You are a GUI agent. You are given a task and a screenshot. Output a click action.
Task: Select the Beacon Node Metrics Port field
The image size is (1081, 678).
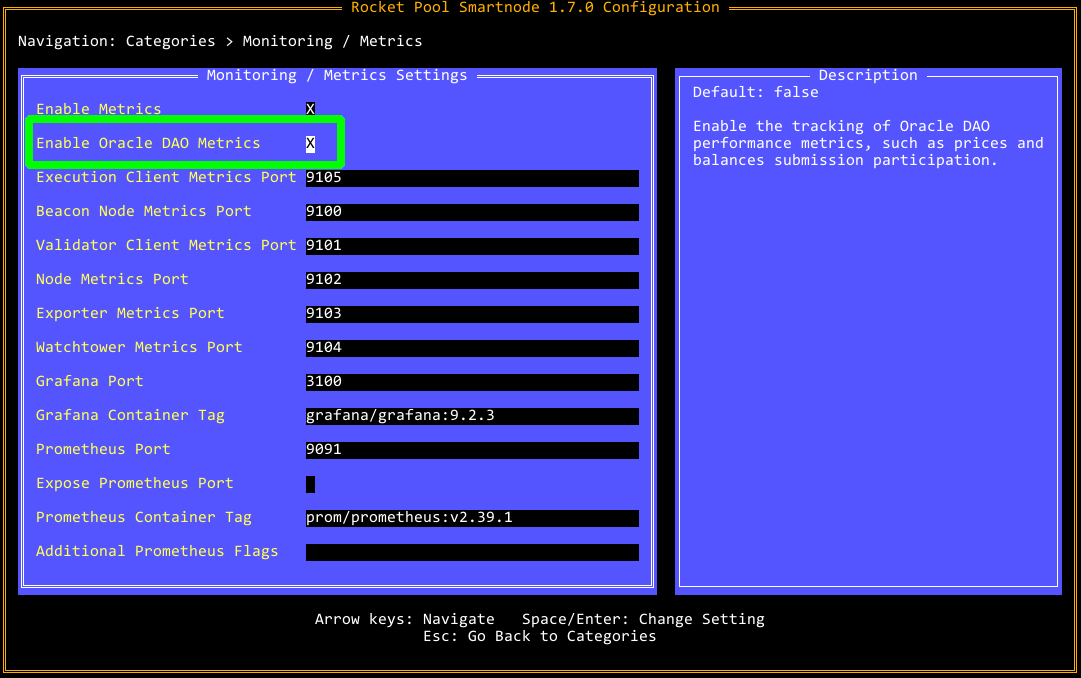tap(472, 212)
